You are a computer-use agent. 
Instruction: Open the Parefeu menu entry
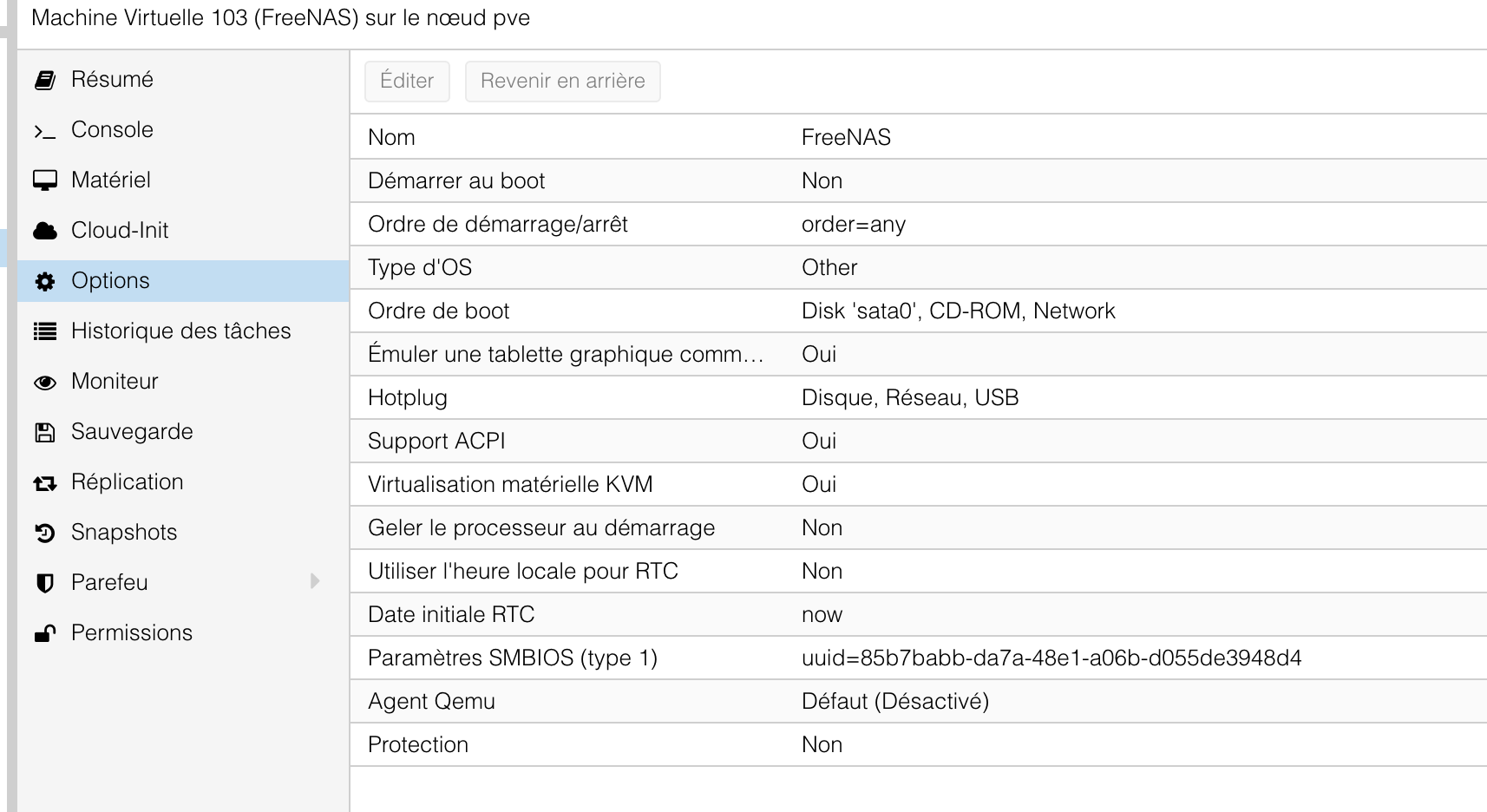[183, 583]
